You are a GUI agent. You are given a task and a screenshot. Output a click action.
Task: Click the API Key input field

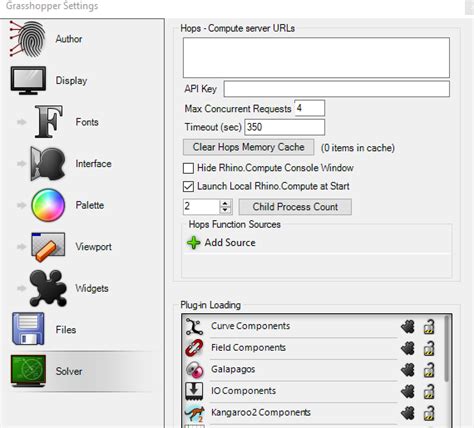[x=337, y=89]
